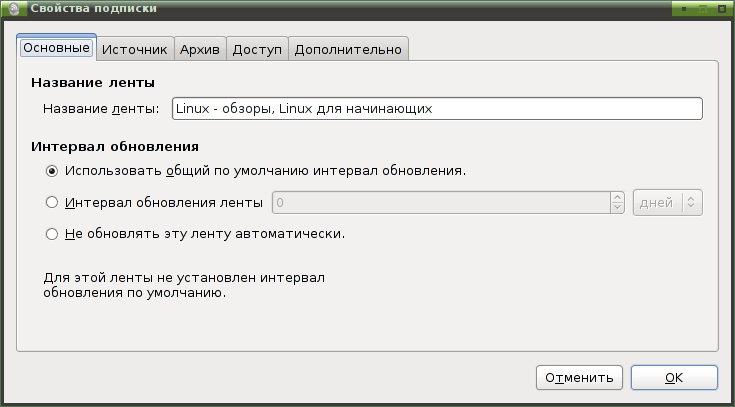Screen dimensions: 735x407
Task: Switch to the Доступ tab
Action: coord(257,49)
